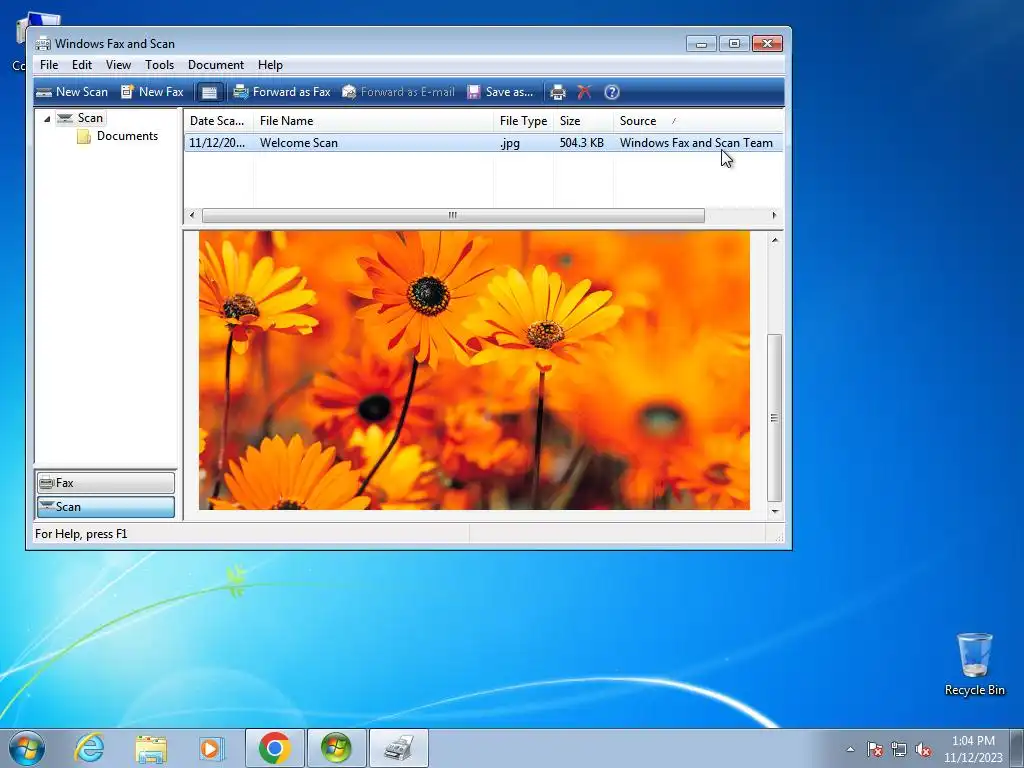Minimize the Fax and Scan window
The width and height of the screenshot is (1024, 768).
pos(701,44)
